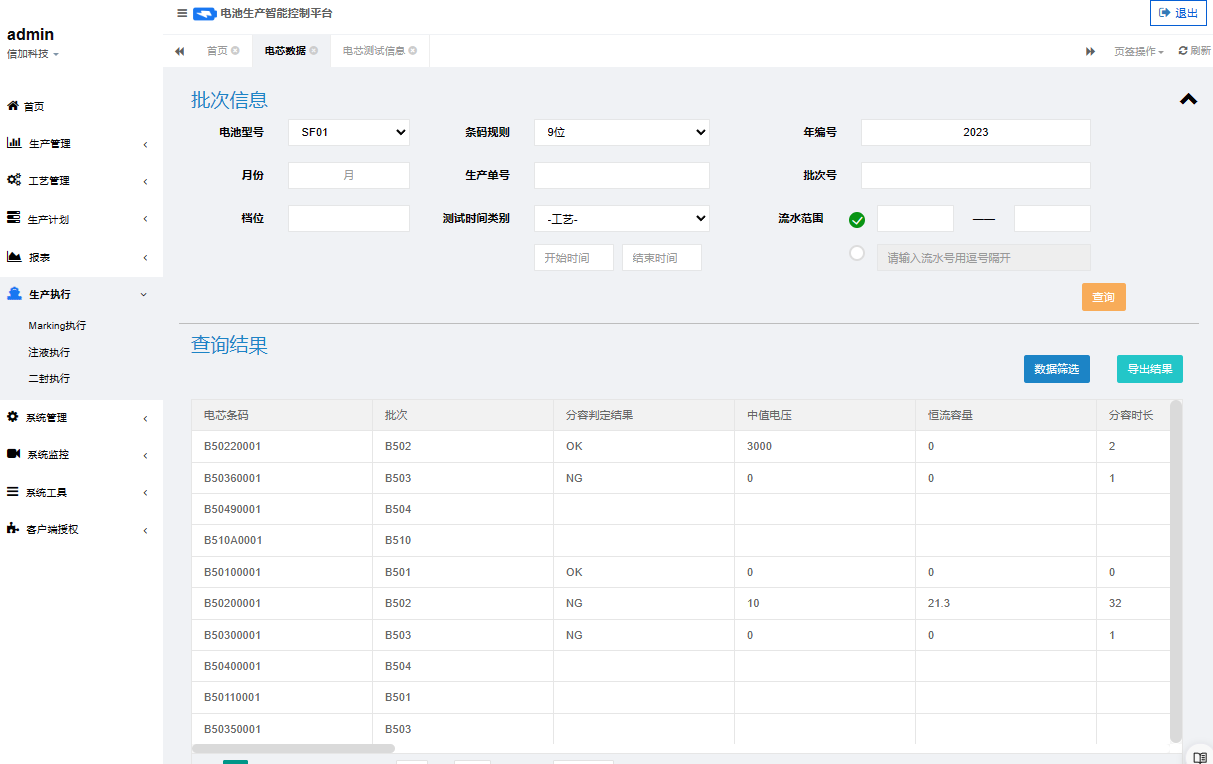The height and width of the screenshot is (764, 1213).
Task: Click the 首页 home icon in the sidebar
Action: tap(13, 106)
